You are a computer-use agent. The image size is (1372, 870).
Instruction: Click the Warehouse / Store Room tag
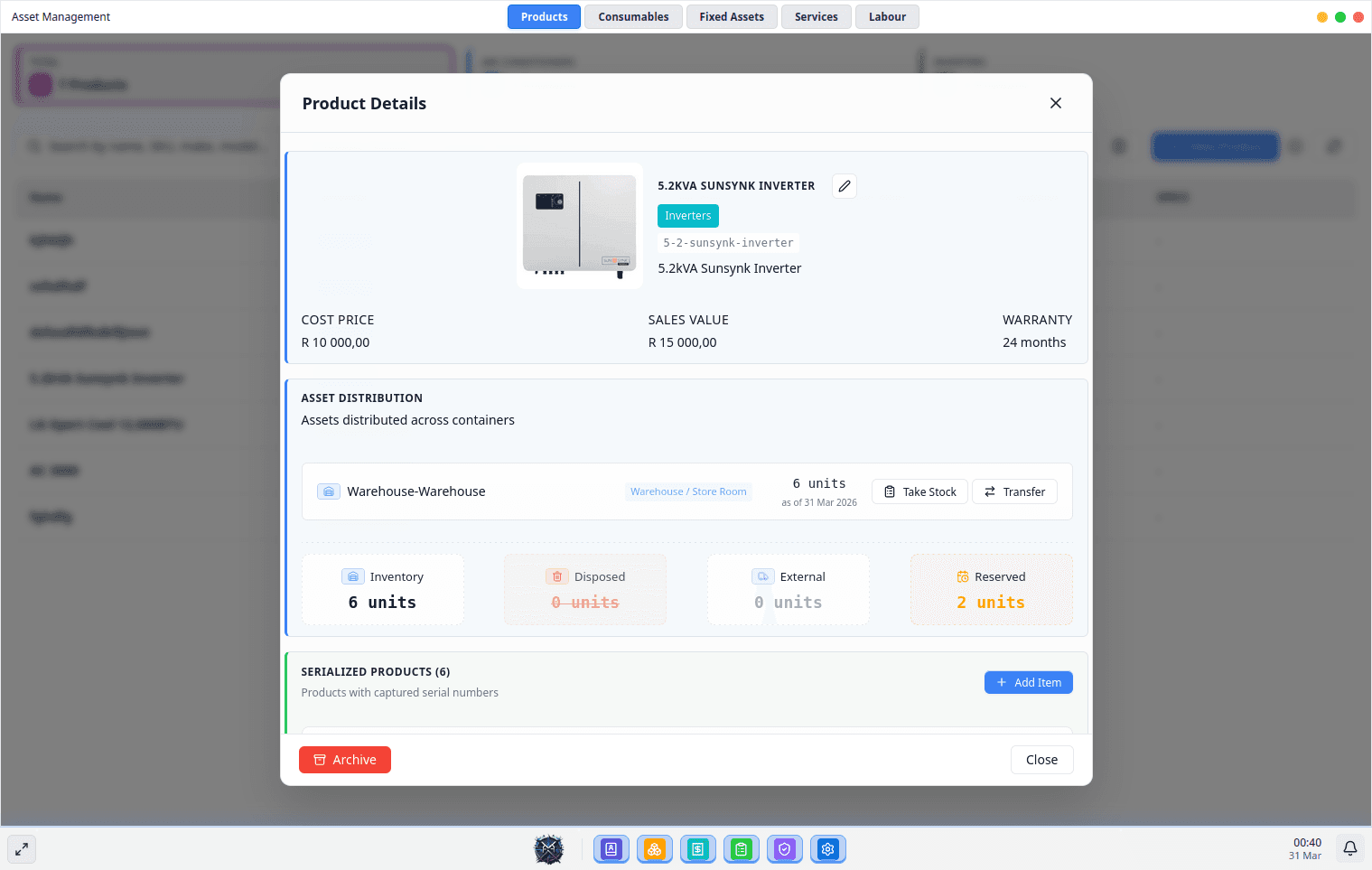click(x=688, y=491)
